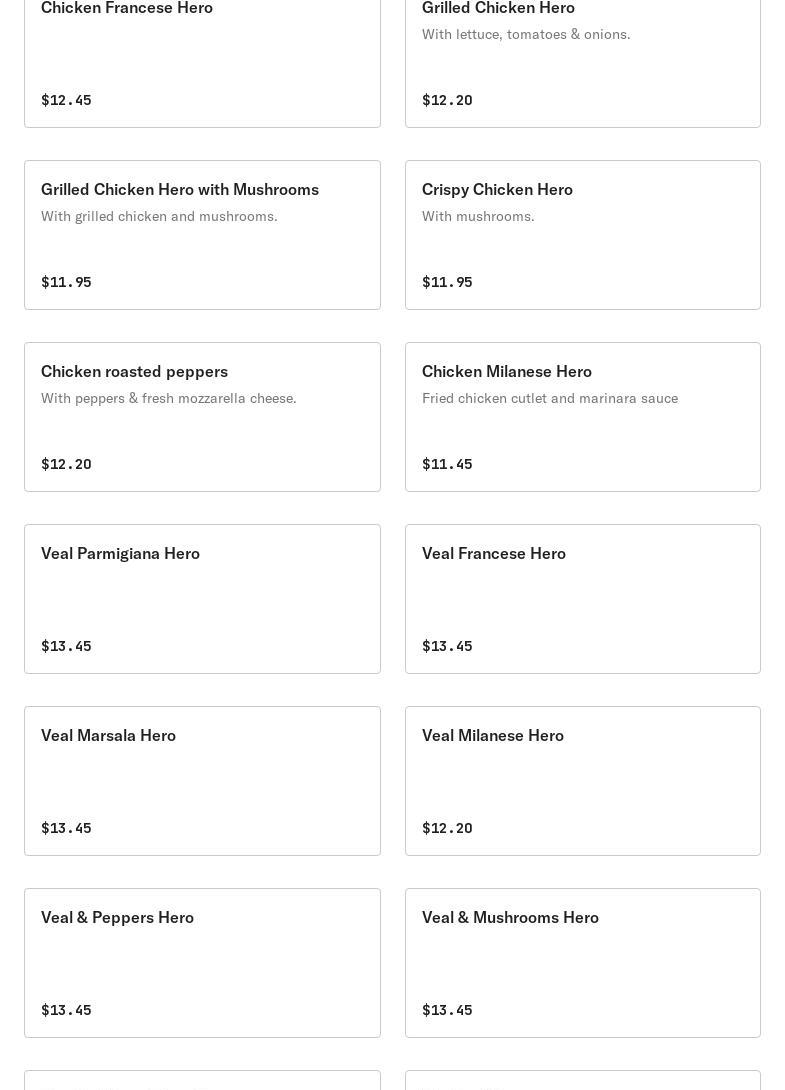Screen dimensions: 785x1090
Task: Open Chicken roasted peppers menu item
Action: click(202, 417)
